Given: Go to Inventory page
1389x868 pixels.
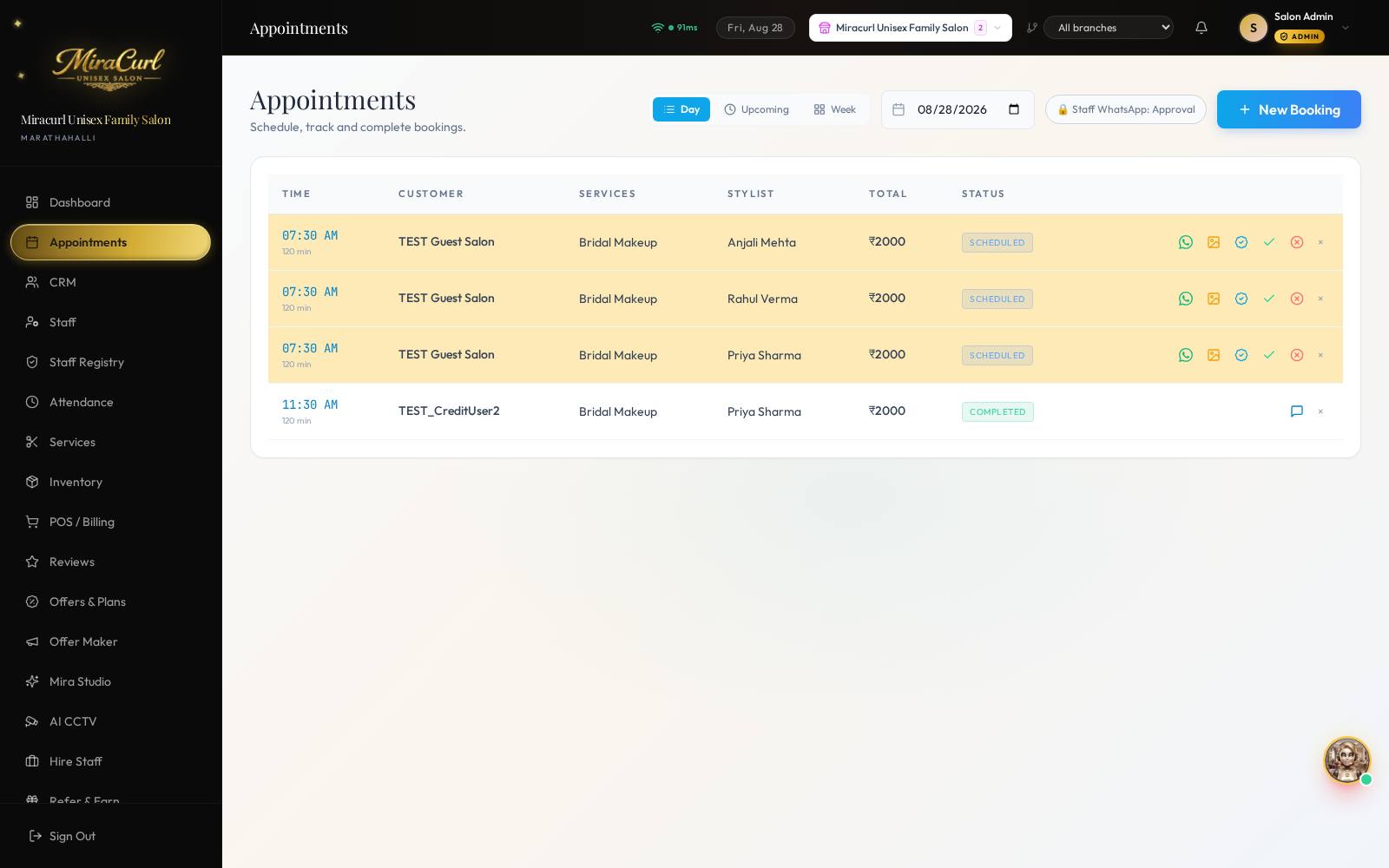Looking at the screenshot, I should click(110, 482).
